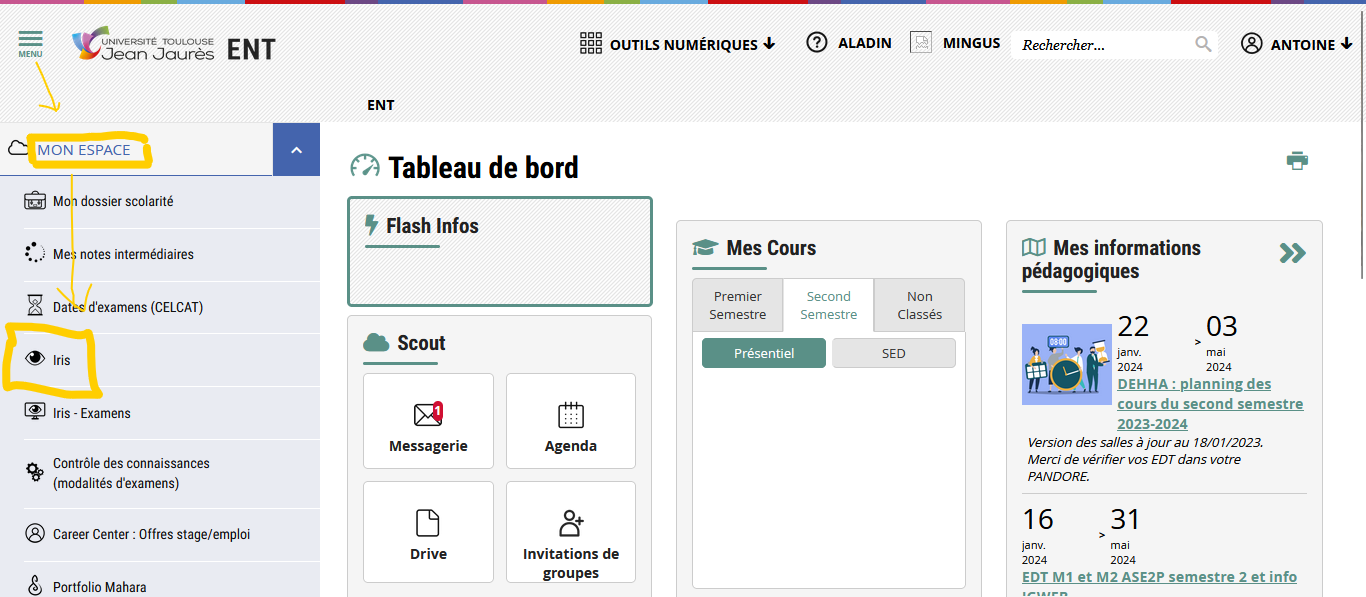Click the Flash Infos lightning icon
The height and width of the screenshot is (597, 1366).
(372, 226)
